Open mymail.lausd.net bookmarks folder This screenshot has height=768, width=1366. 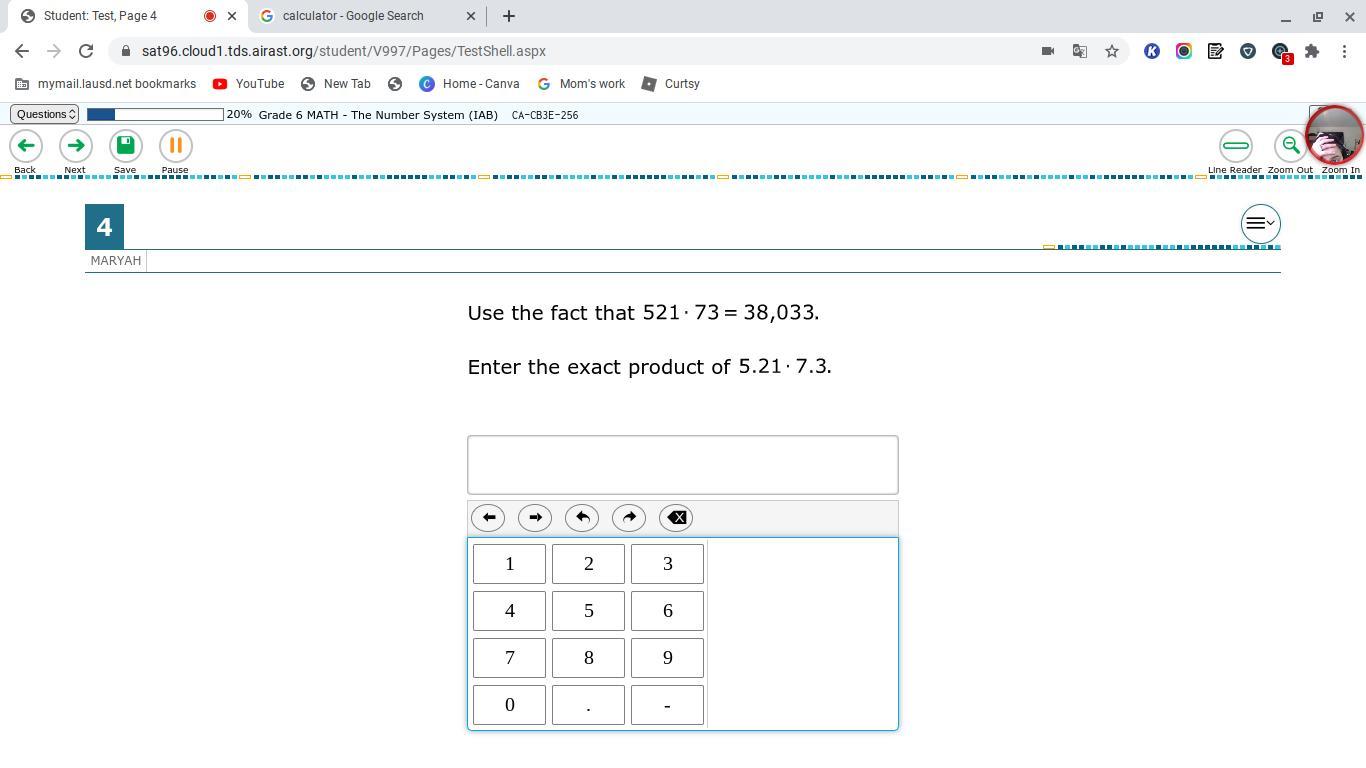point(106,84)
